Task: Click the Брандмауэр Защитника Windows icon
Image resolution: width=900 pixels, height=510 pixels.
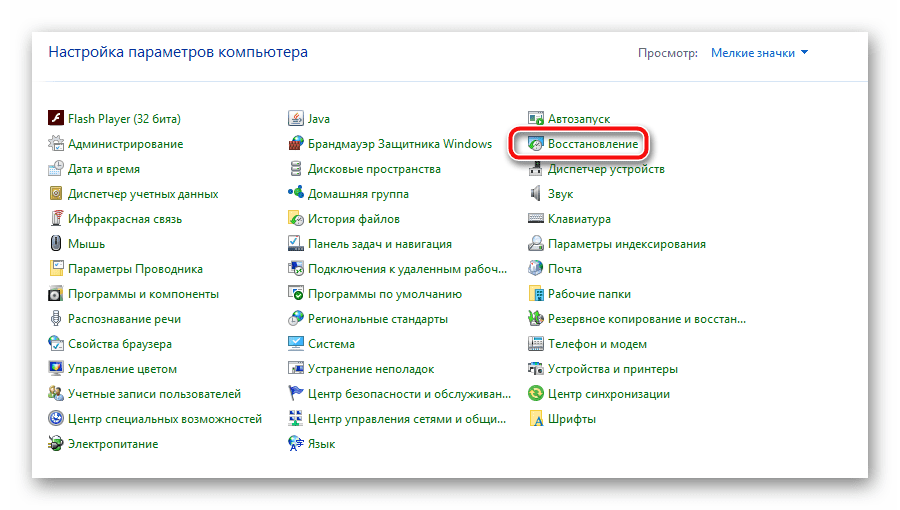Action: [296, 143]
